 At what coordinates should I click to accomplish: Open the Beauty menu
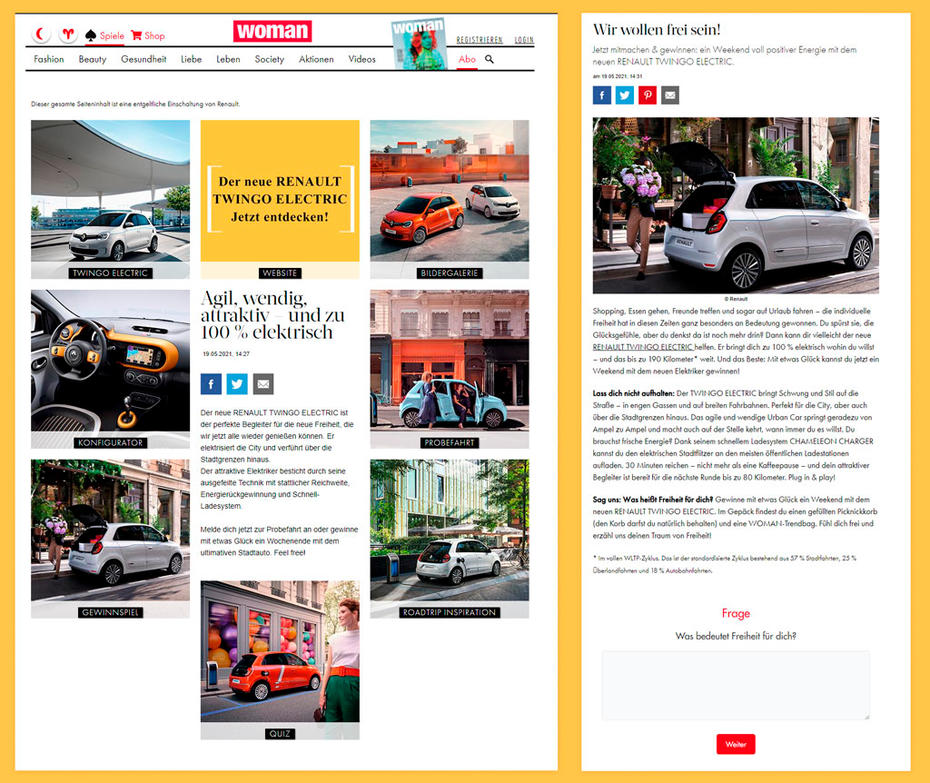[93, 59]
